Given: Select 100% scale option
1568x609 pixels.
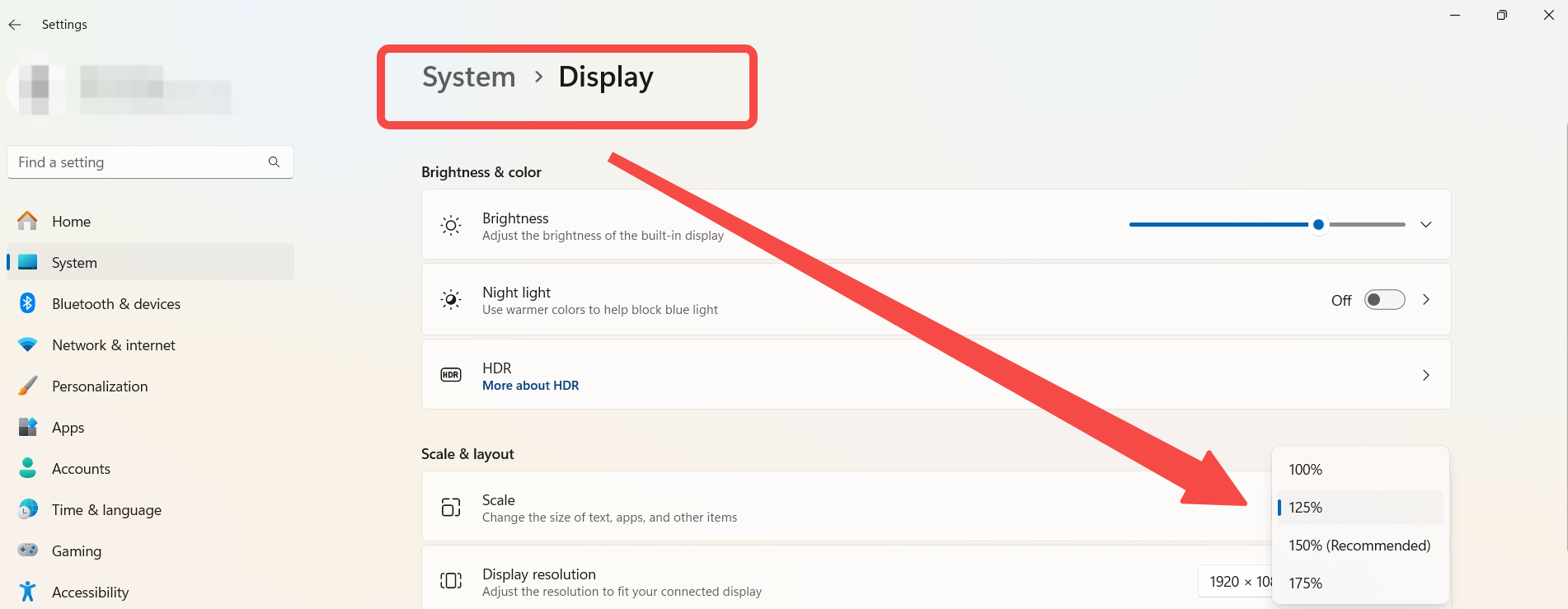Looking at the screenshot, I should tap(1360, 470).
